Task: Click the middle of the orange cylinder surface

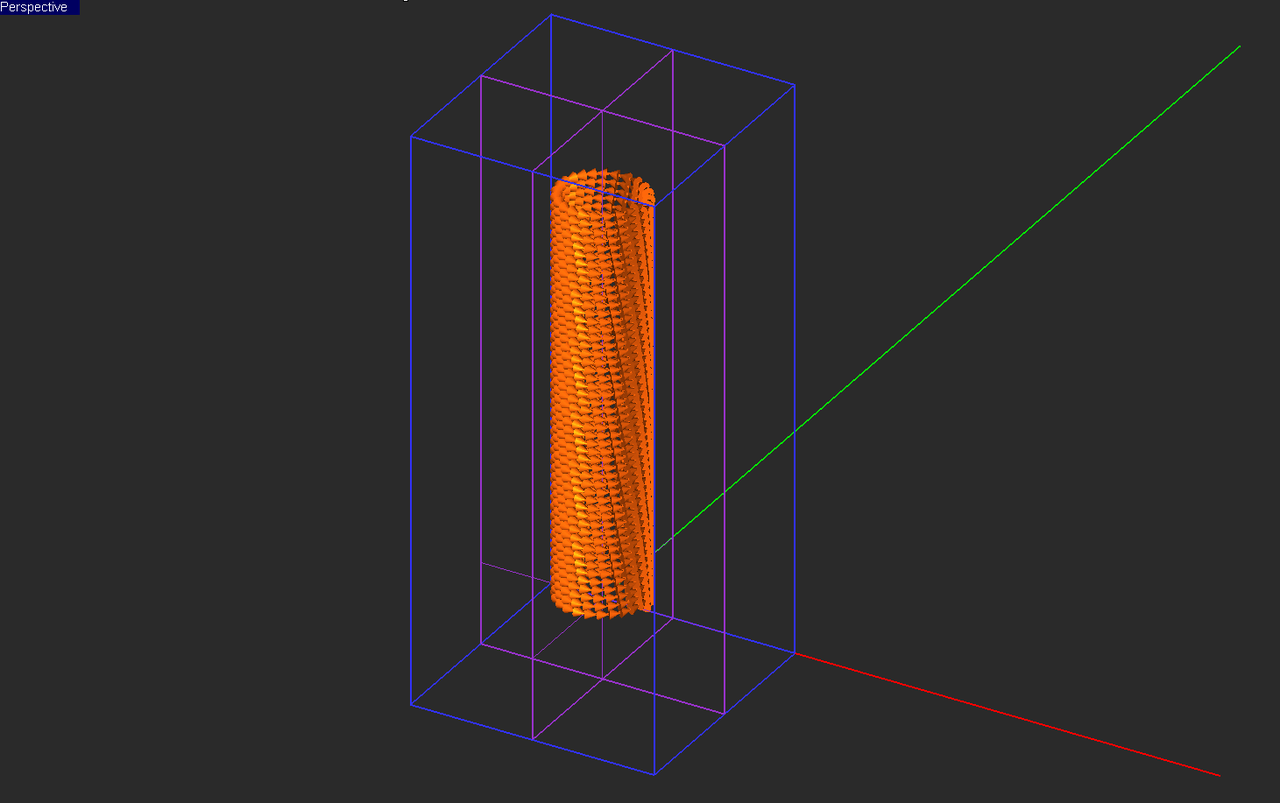Action: 600,400
